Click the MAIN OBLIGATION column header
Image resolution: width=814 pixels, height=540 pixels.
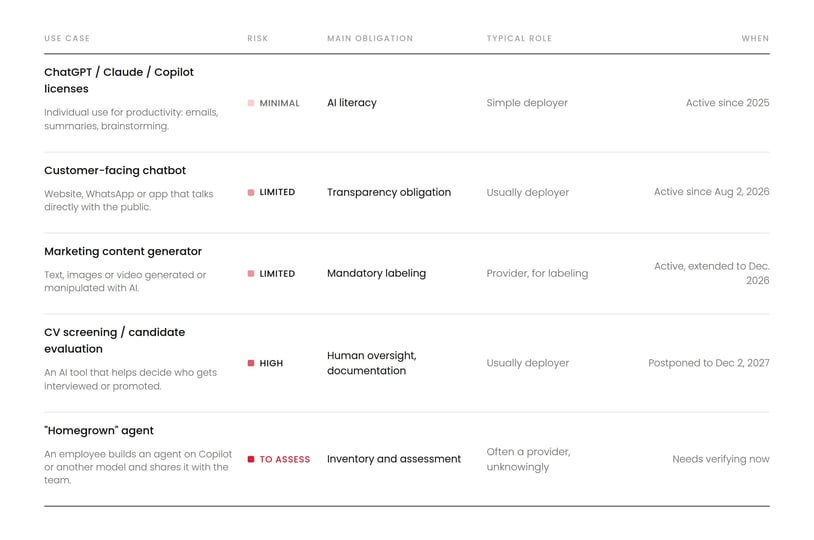click(370, 38)
